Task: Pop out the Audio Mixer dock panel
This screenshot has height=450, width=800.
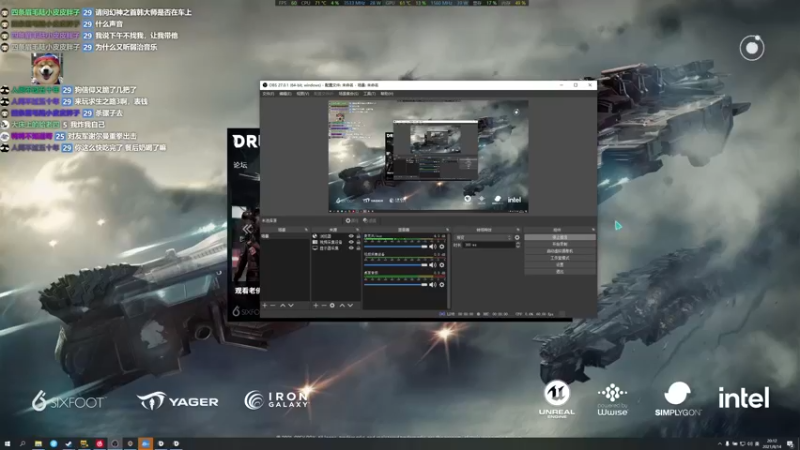Action: tap(447, 230)
